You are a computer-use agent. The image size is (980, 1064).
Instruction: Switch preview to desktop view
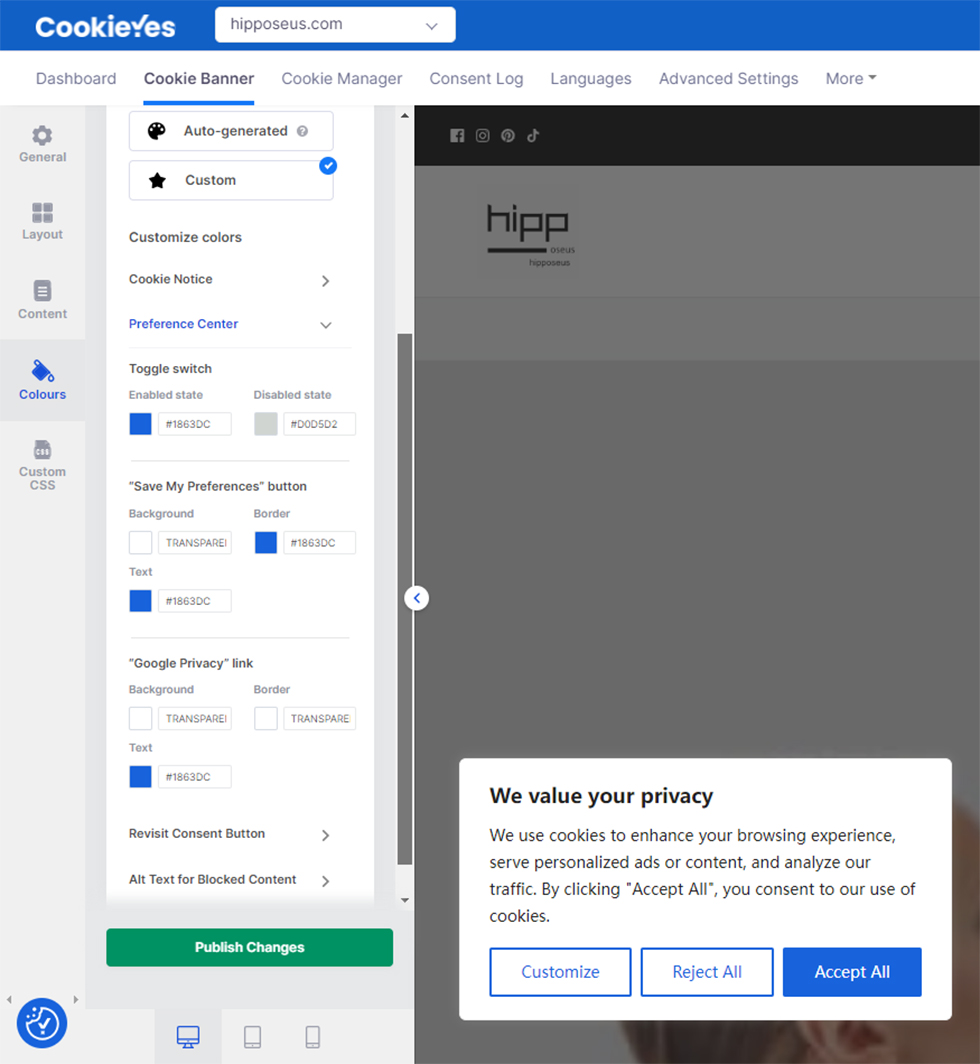click(188, 1037)
